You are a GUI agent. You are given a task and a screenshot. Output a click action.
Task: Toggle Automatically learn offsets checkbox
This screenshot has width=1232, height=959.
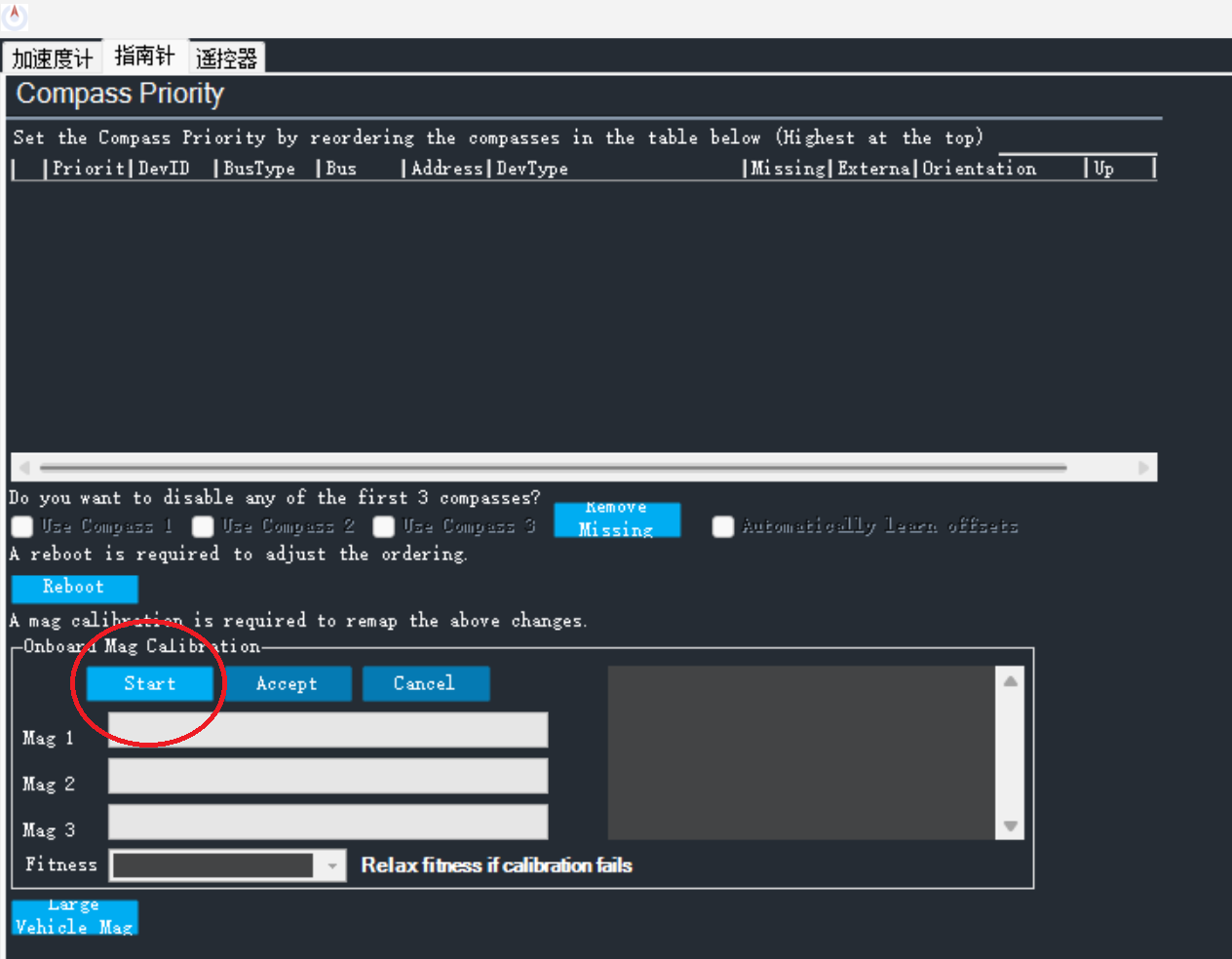[x=723, y=526]
